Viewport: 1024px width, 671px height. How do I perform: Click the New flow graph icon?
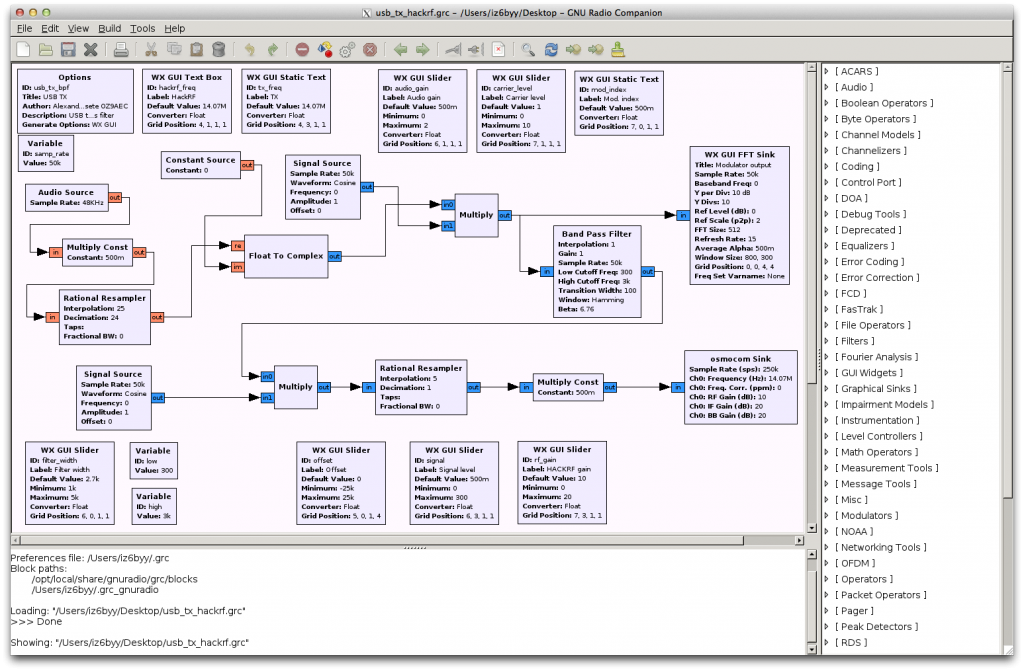coord(22,49)
